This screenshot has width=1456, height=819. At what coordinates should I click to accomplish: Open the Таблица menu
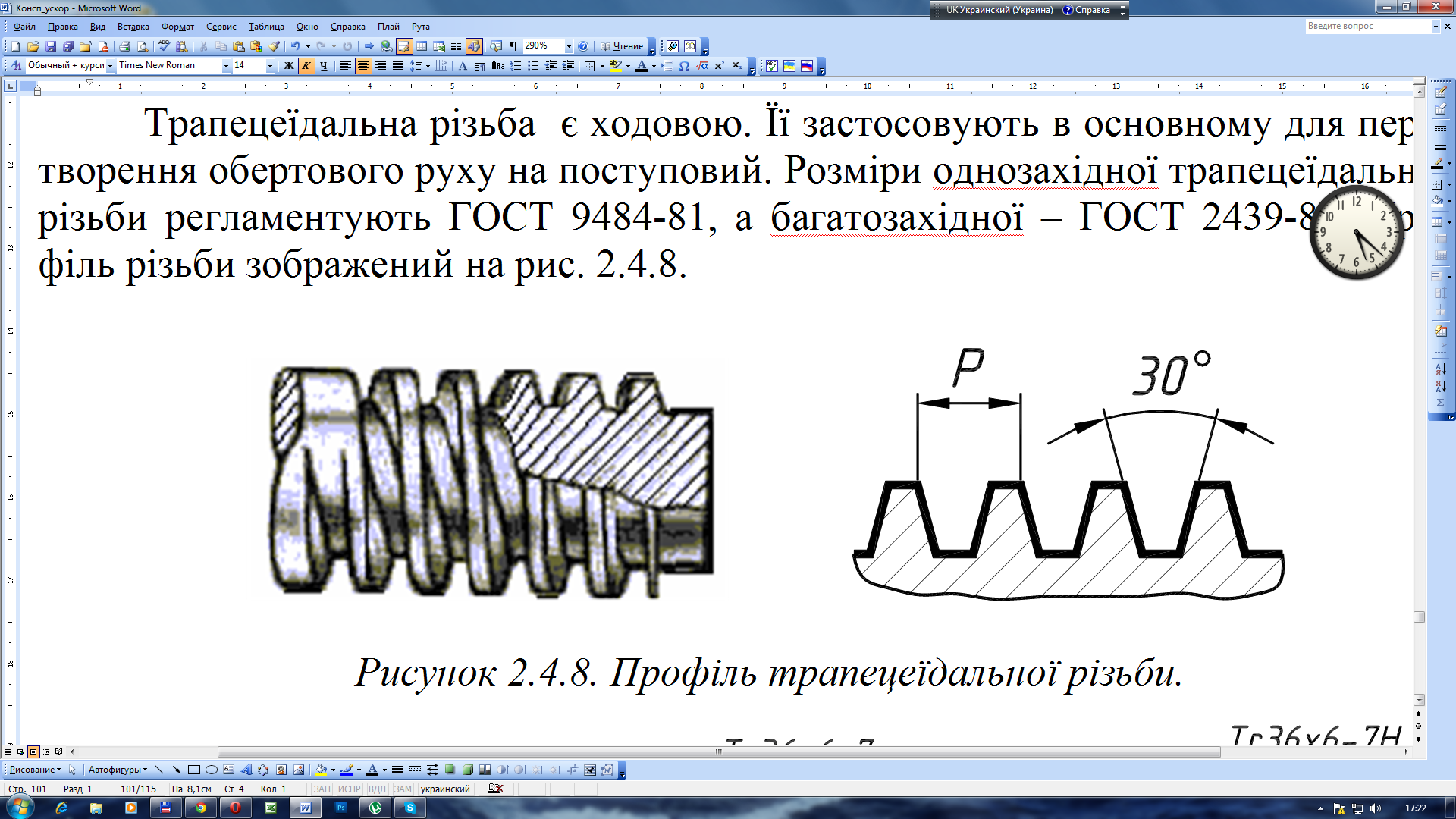[265, 27]
